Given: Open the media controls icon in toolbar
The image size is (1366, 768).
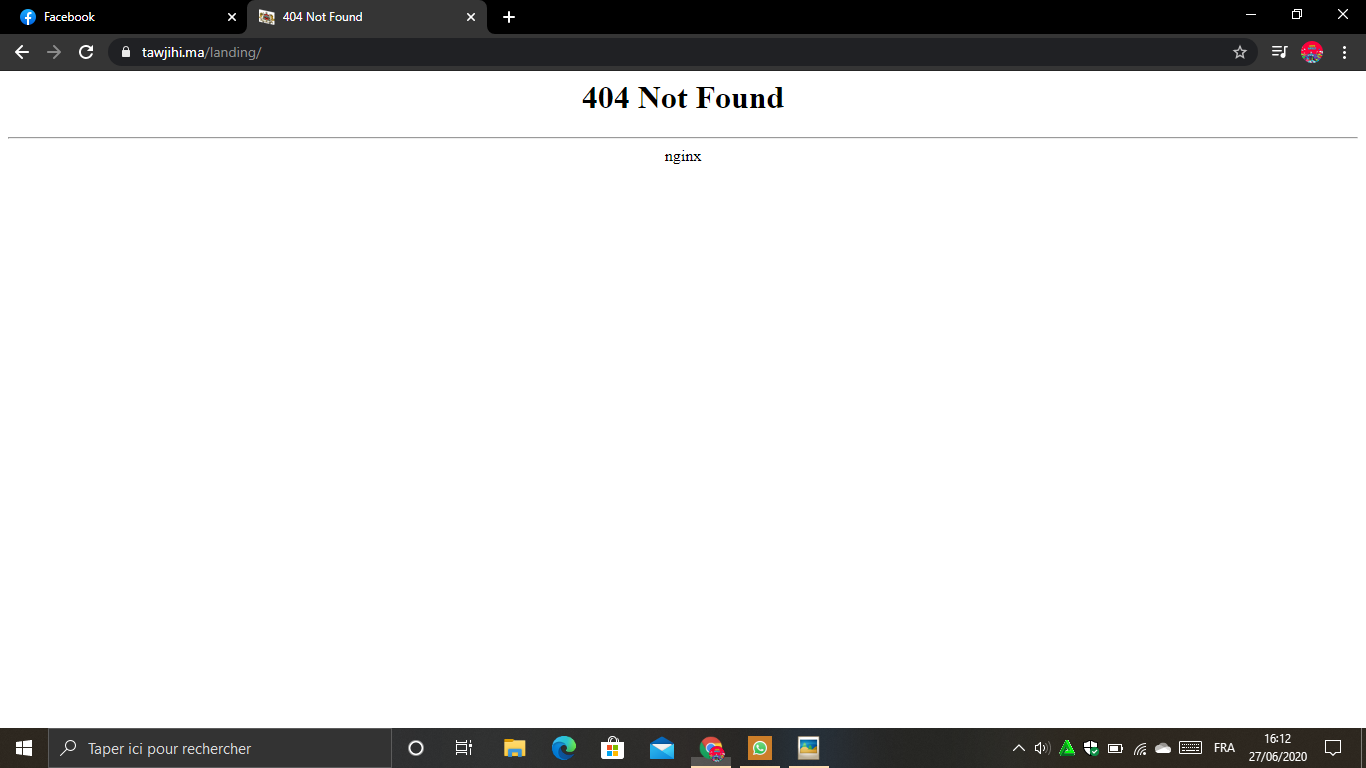Looking at the screenshot, I should (x=1279, y=52).
